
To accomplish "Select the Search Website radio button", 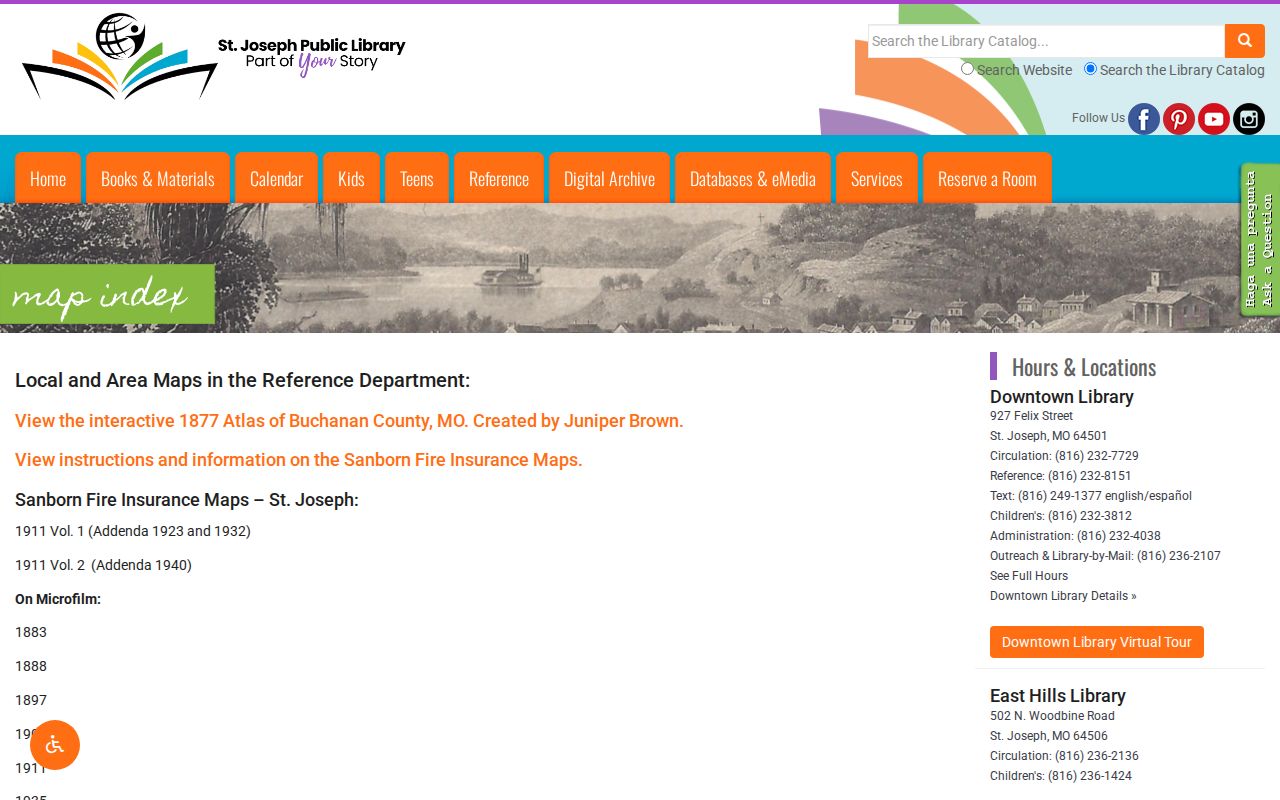I will [967, 69].
